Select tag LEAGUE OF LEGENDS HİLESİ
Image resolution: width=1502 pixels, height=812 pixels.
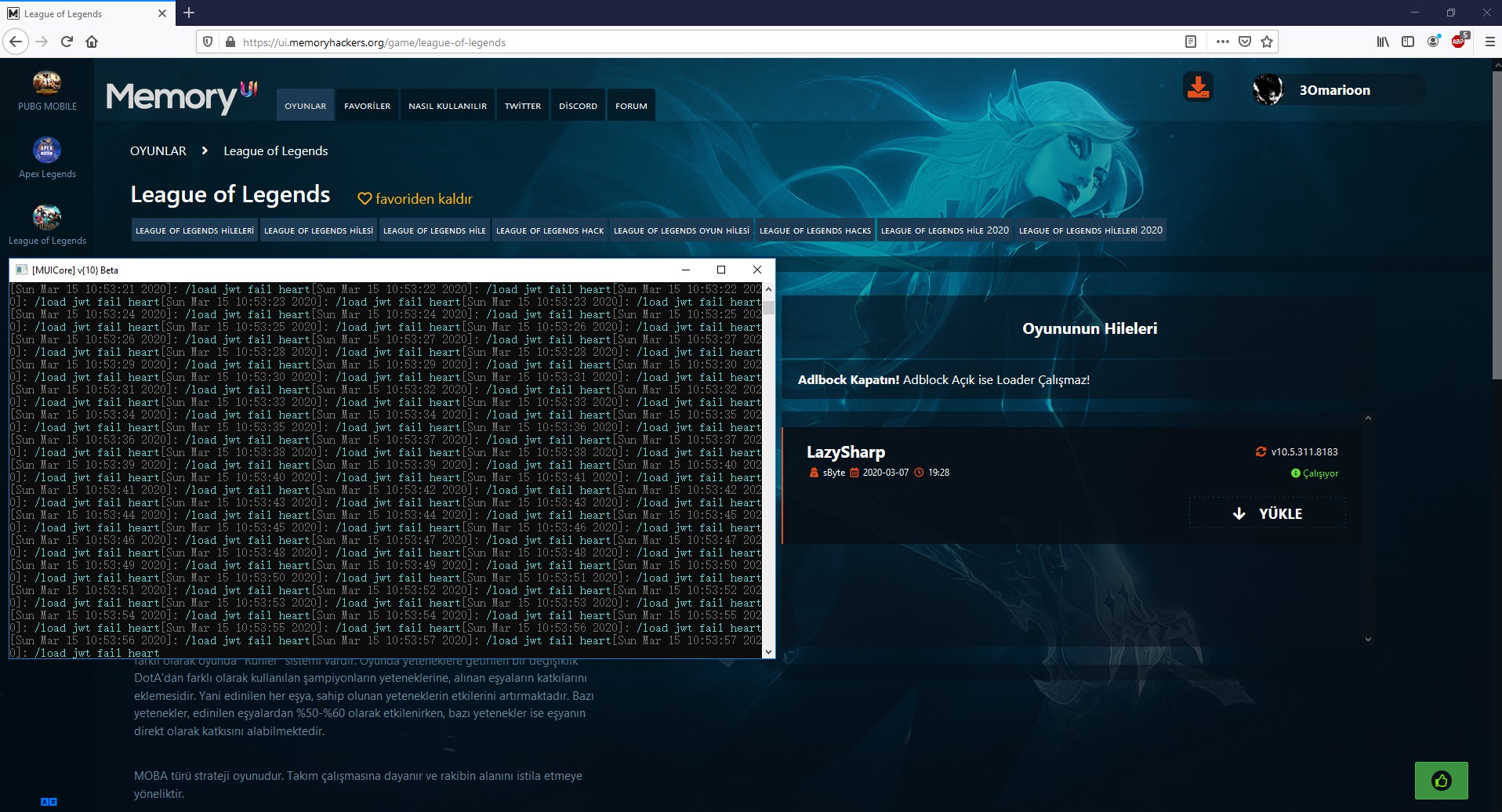coord(318,230)
